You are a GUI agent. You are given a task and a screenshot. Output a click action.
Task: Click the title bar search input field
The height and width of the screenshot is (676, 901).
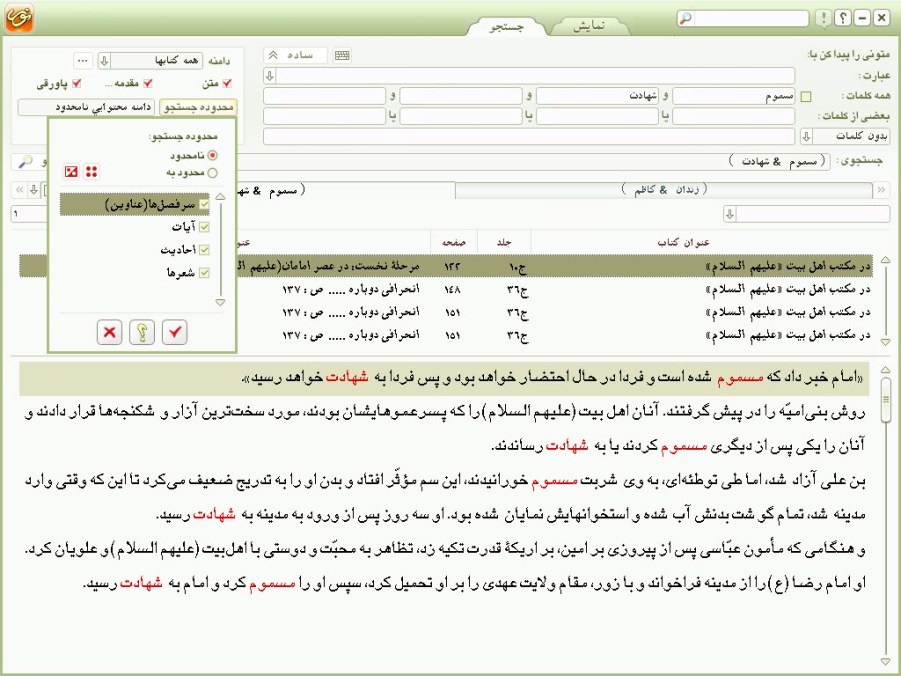tap(751, 18)
